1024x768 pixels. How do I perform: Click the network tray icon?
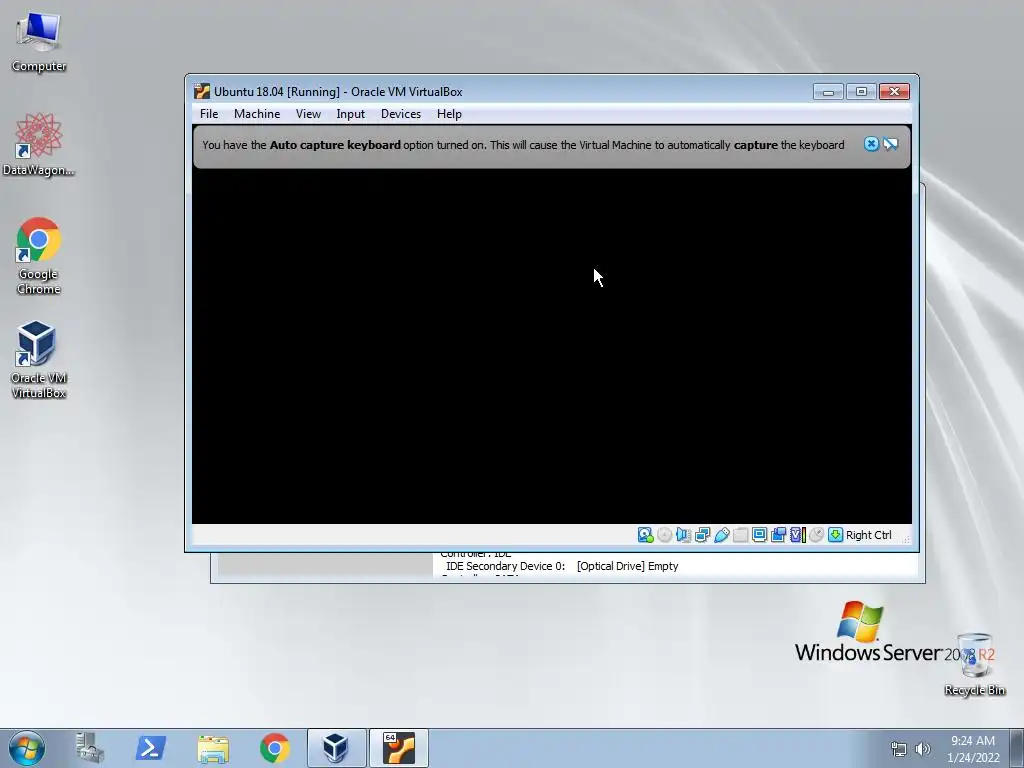pos(899,749)
